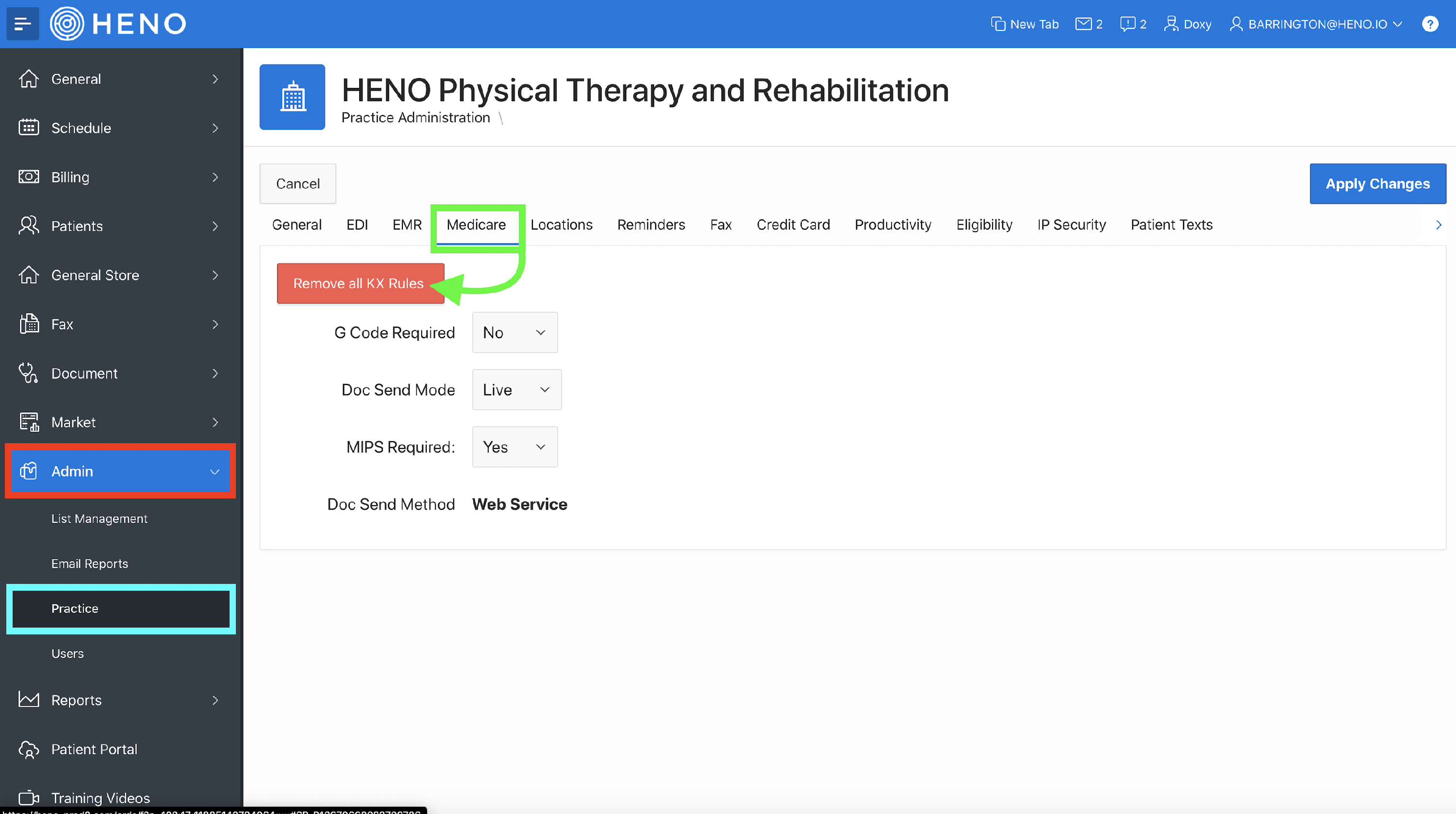Open the MIPS Required dropdown
Screen dimensions: 1456x814
pos(514,447)
